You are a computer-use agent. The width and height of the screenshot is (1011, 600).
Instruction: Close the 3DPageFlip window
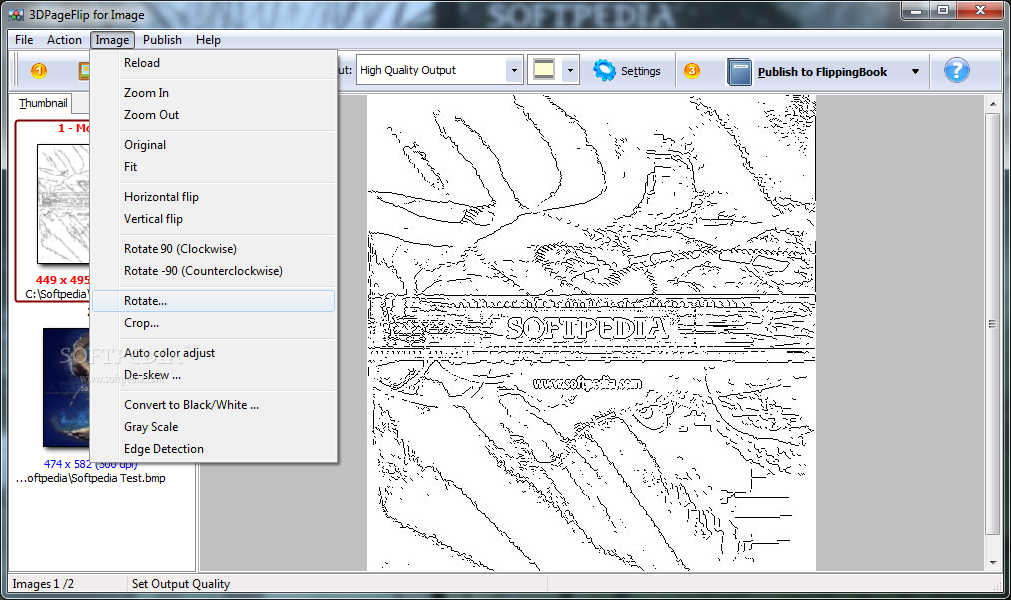pyautogui.click(x=980, y=10)
